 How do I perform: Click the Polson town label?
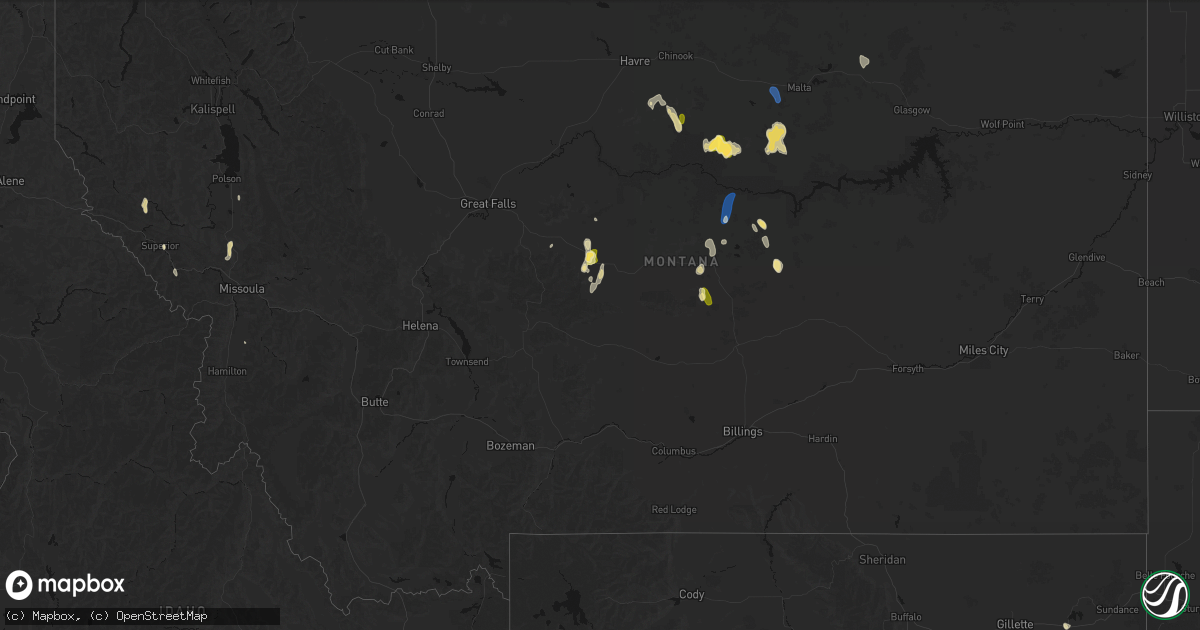click(x=227, y=179)
